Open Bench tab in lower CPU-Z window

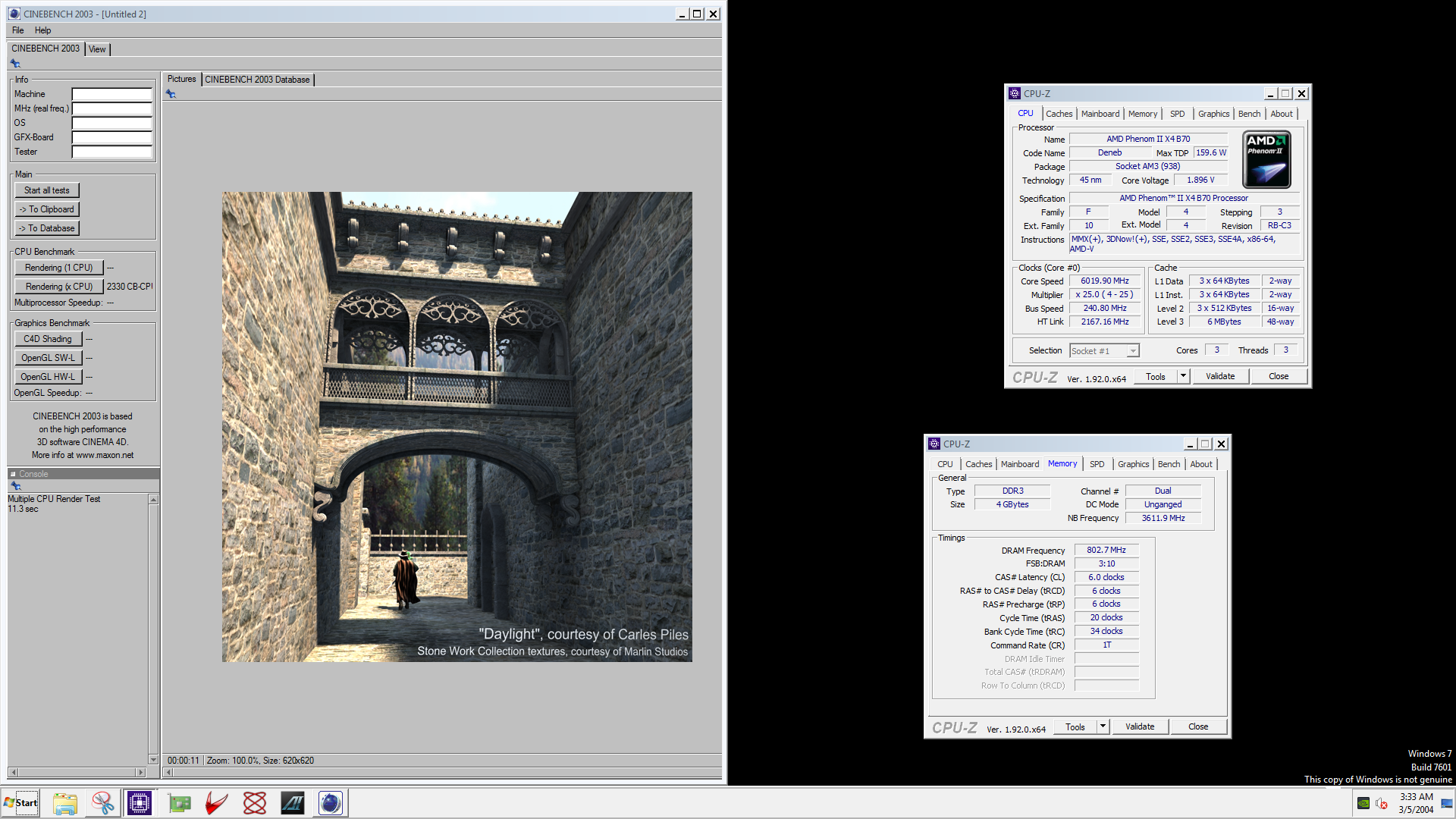(x=1169, y=464)
